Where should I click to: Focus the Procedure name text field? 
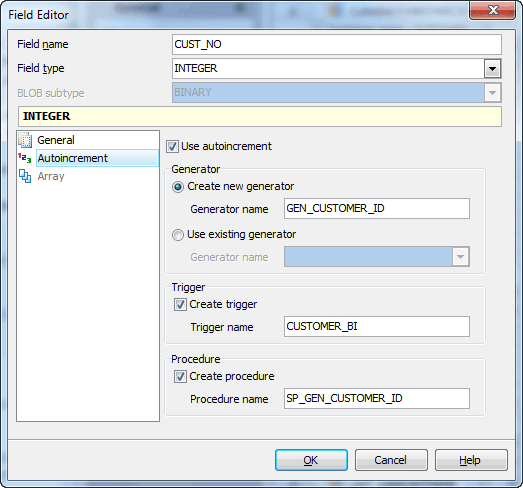pyautogui.click(x=377, y=398)
